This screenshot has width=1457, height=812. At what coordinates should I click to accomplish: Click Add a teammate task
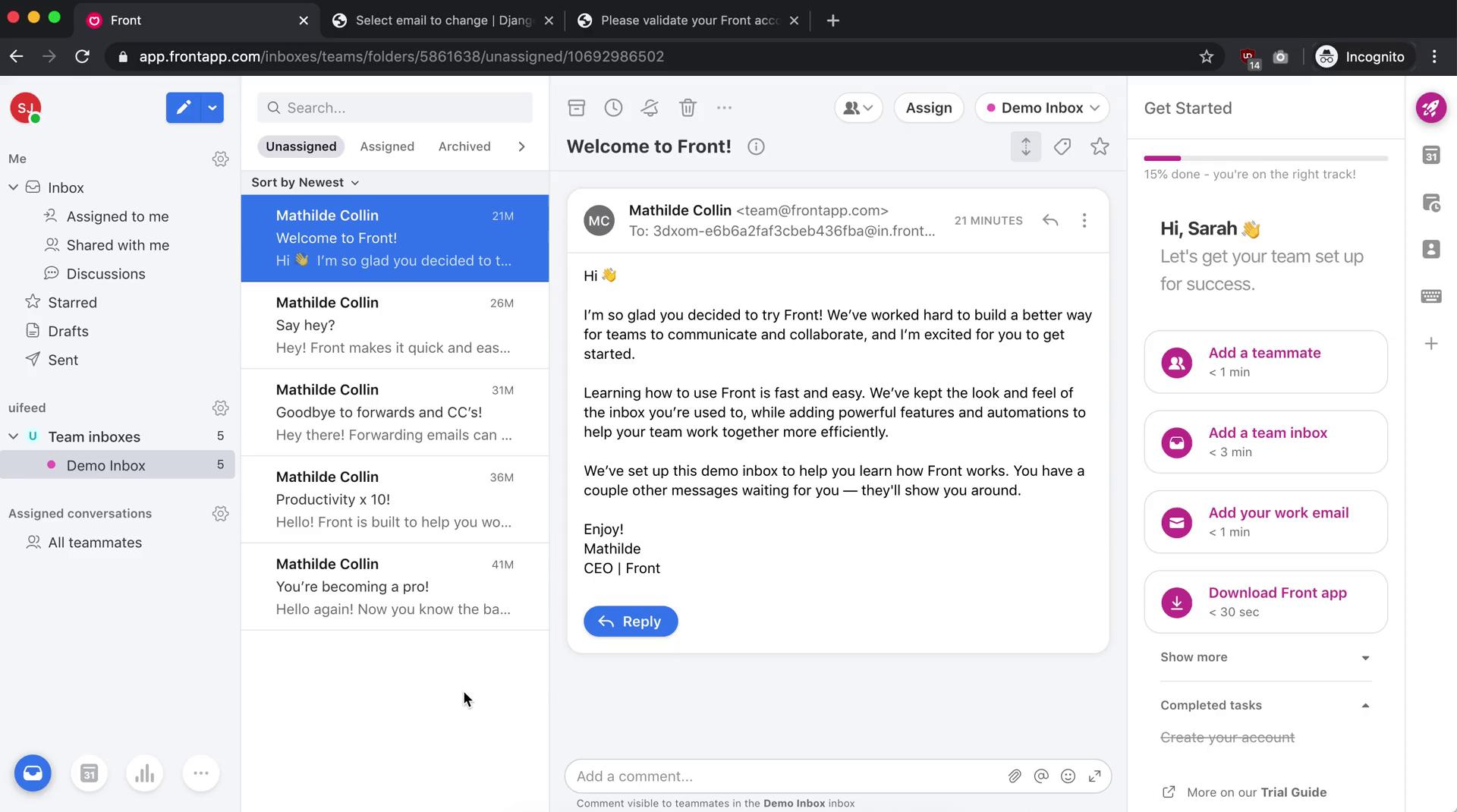point(1266,362)
